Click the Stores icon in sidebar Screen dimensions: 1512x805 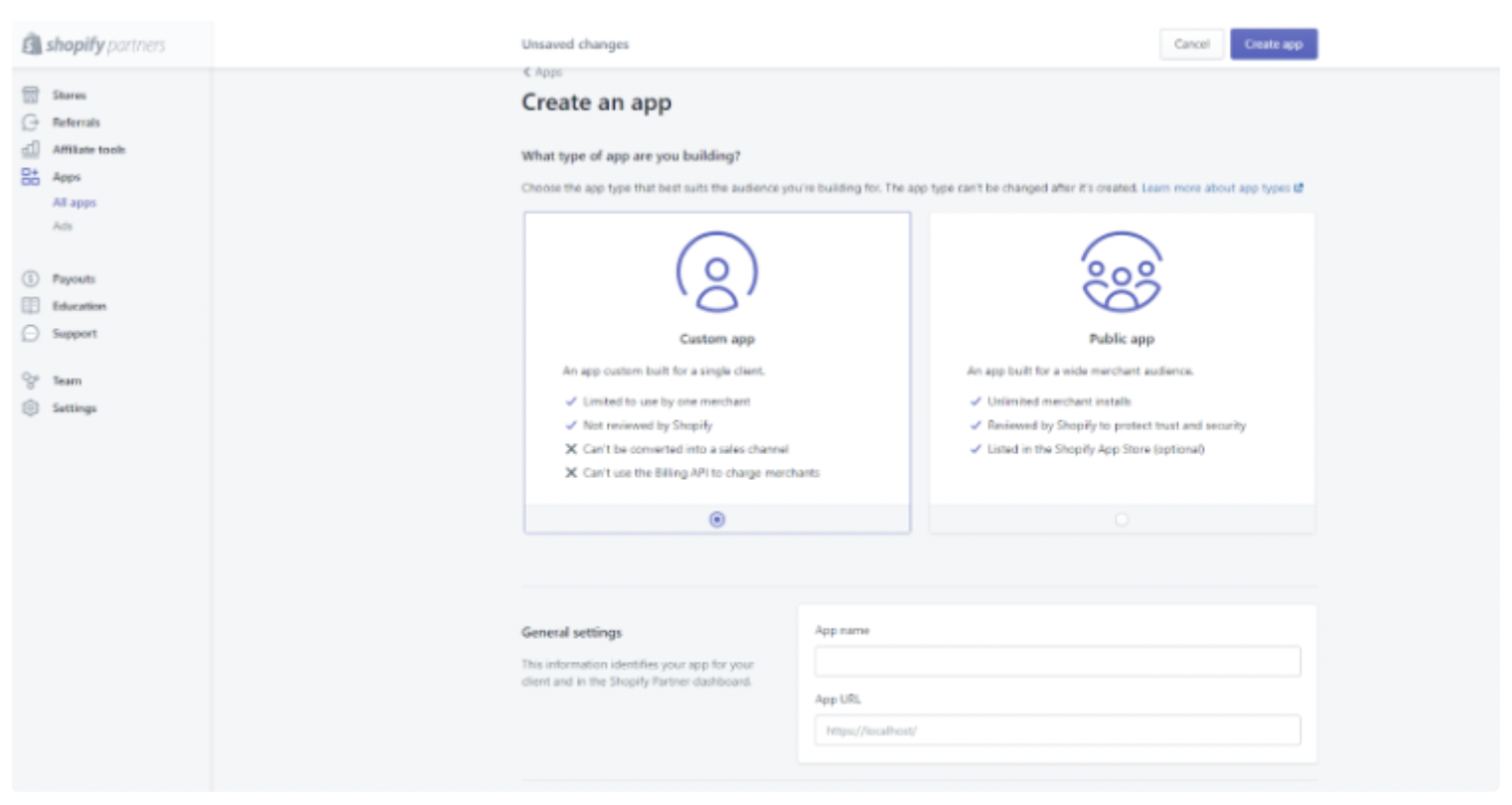tap(31, 95)
